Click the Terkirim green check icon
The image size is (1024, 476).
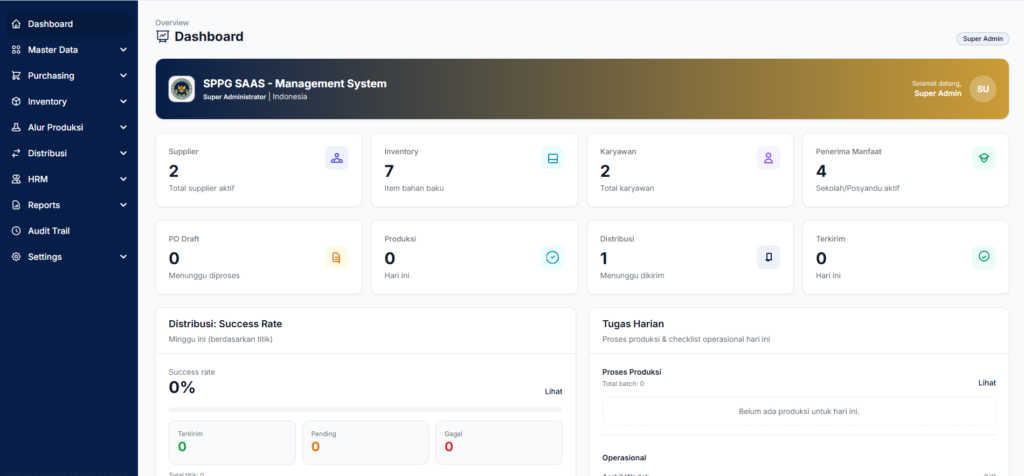984,257
